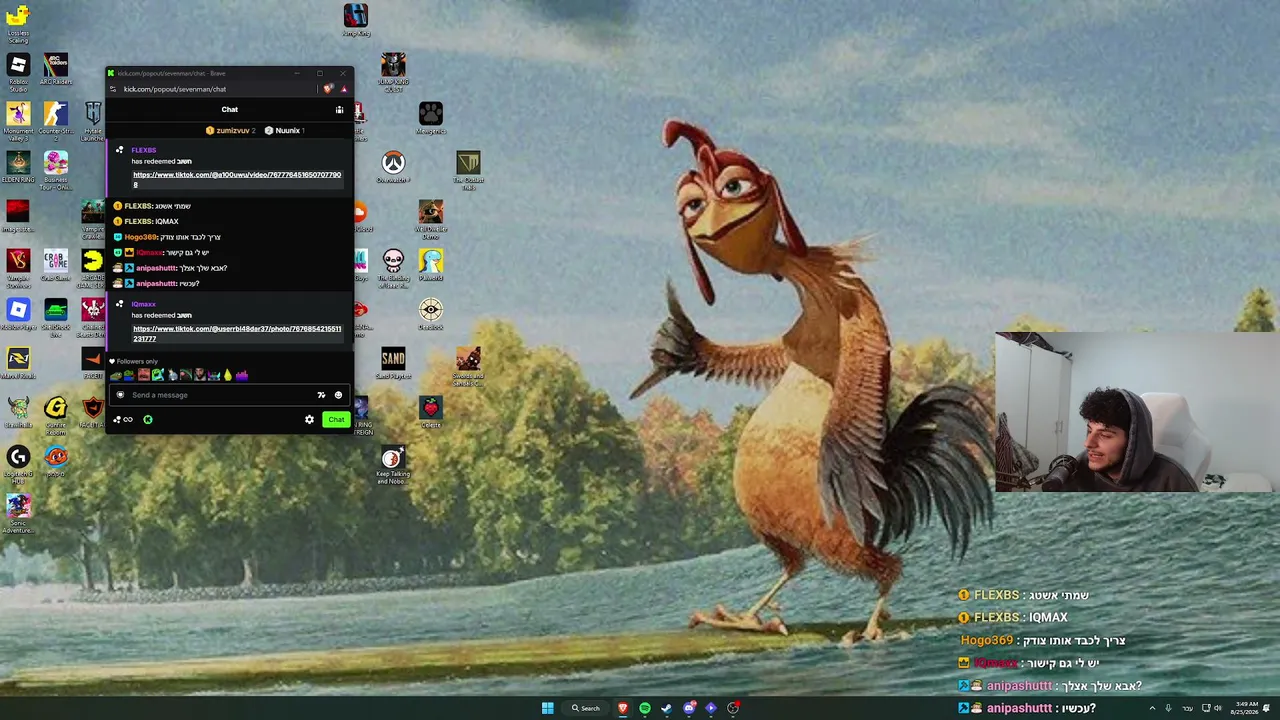Viewport: 1280px width, 720px height.
Task: Click the translate icon in message box
Action: click(x=321, y=395)
